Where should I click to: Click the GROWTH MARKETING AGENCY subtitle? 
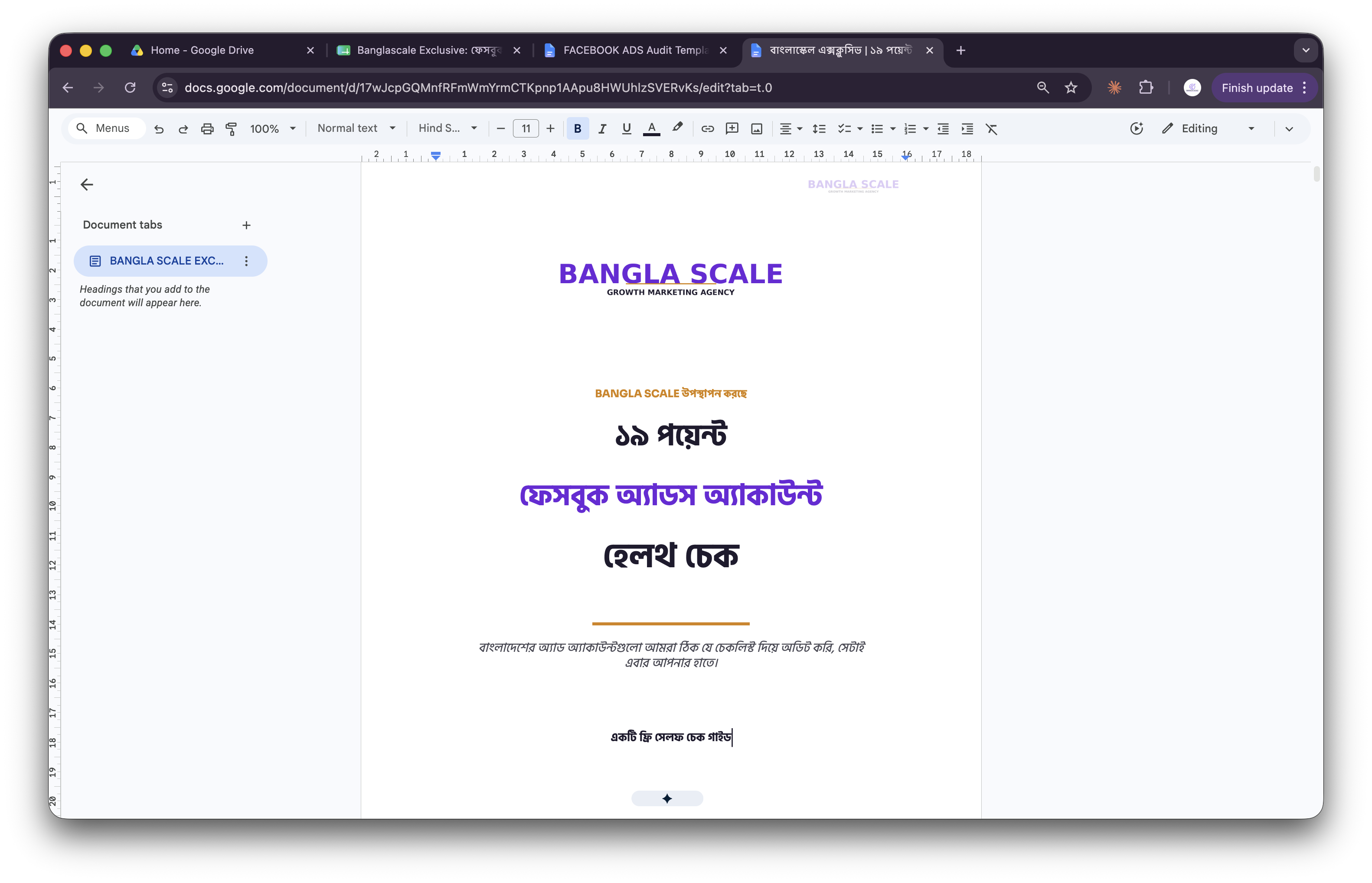pyautogui.click(x=670, y=292)
